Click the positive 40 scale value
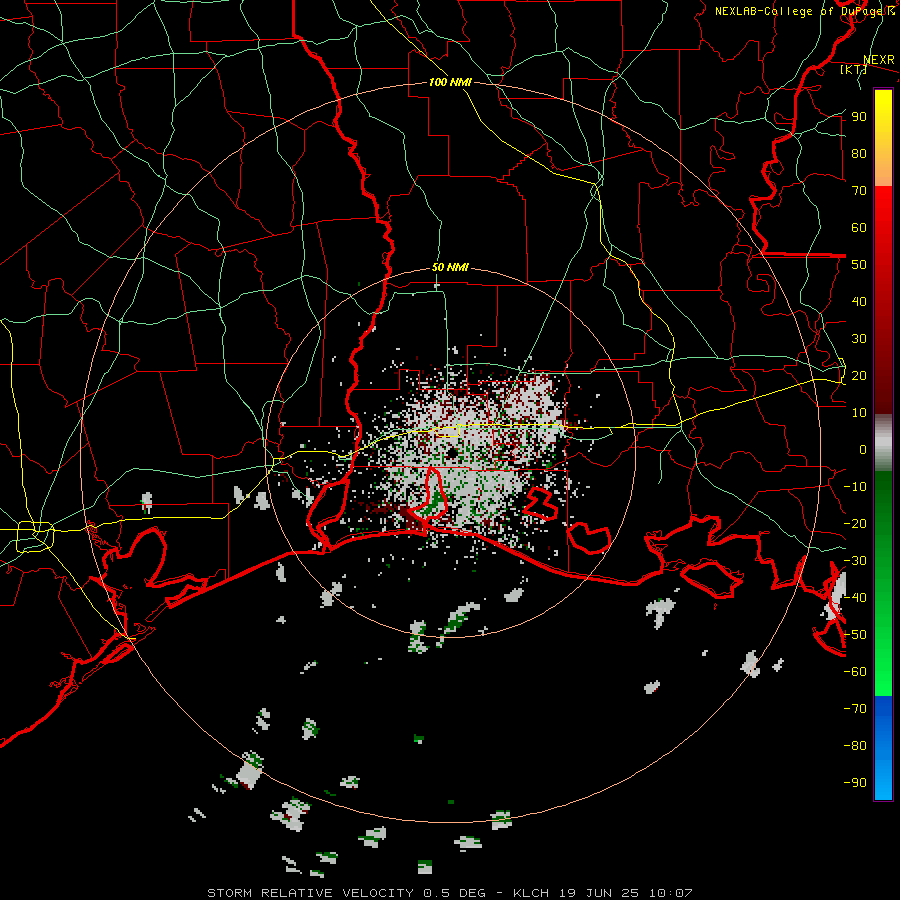This screenshot has height=900, width=900. point(859,301)
